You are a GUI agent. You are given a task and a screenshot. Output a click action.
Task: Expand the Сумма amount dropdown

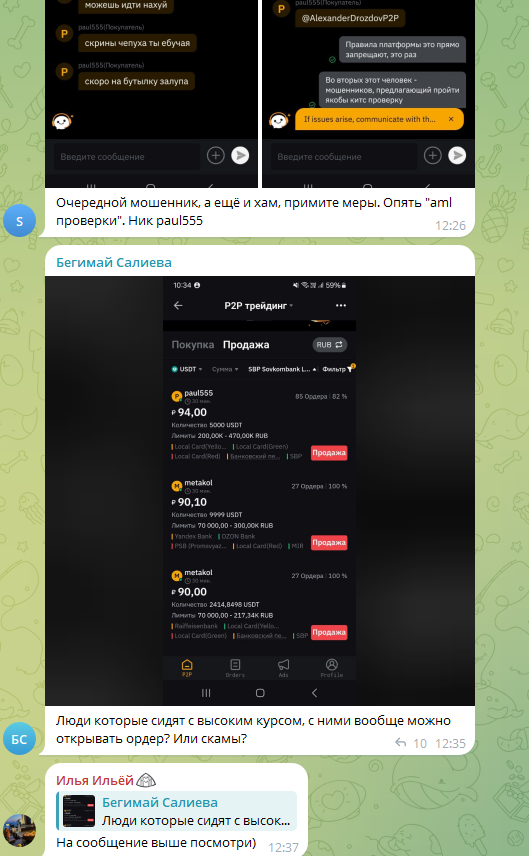tap(225, 369)
